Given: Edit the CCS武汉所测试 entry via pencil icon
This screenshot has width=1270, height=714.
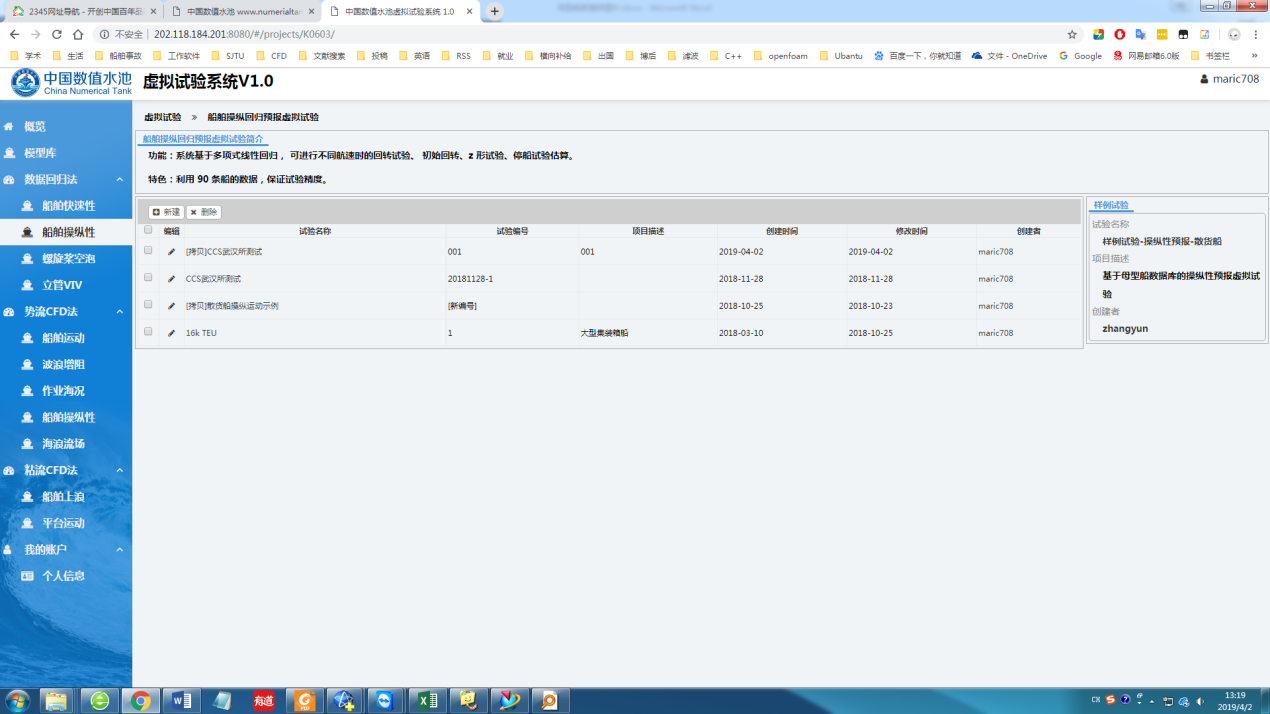Looking at the screenshot, I should (171, 279).
